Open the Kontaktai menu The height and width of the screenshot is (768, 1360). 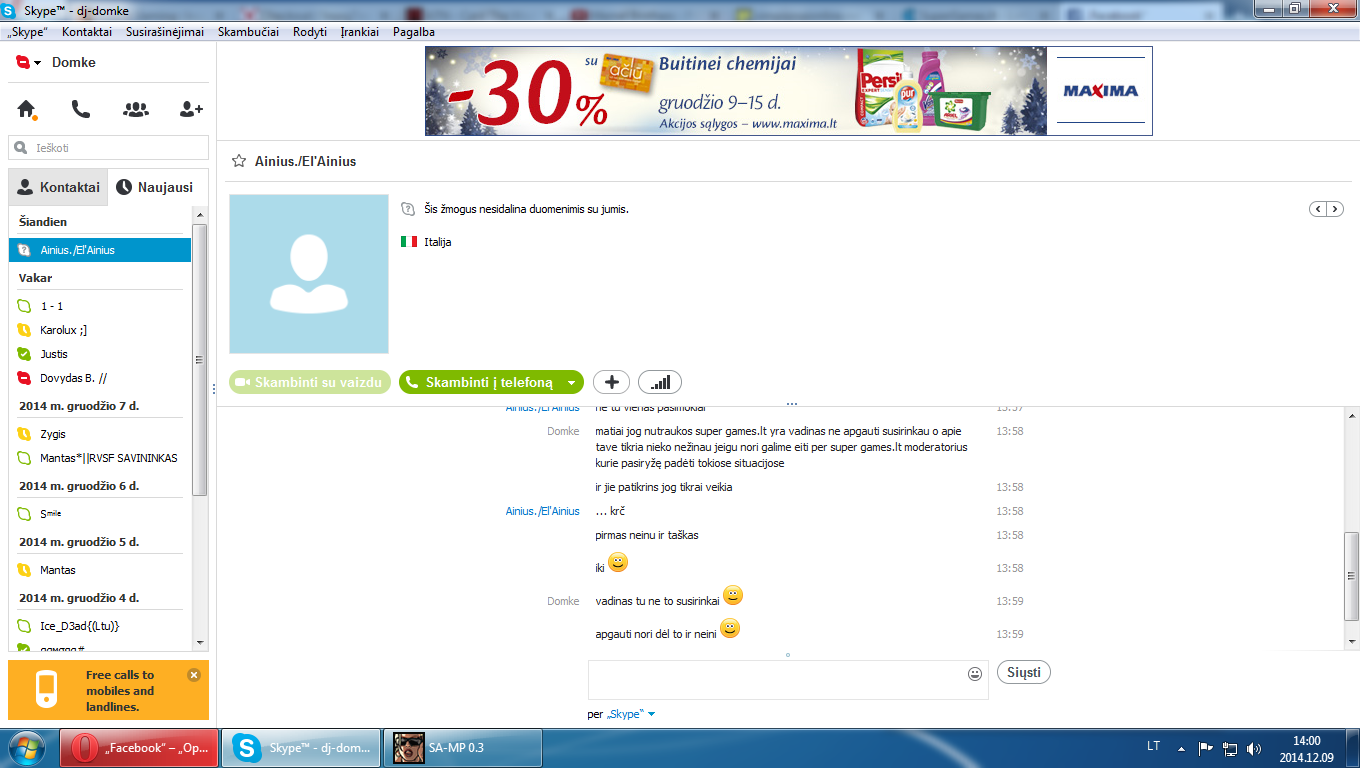tap(87, 32)
